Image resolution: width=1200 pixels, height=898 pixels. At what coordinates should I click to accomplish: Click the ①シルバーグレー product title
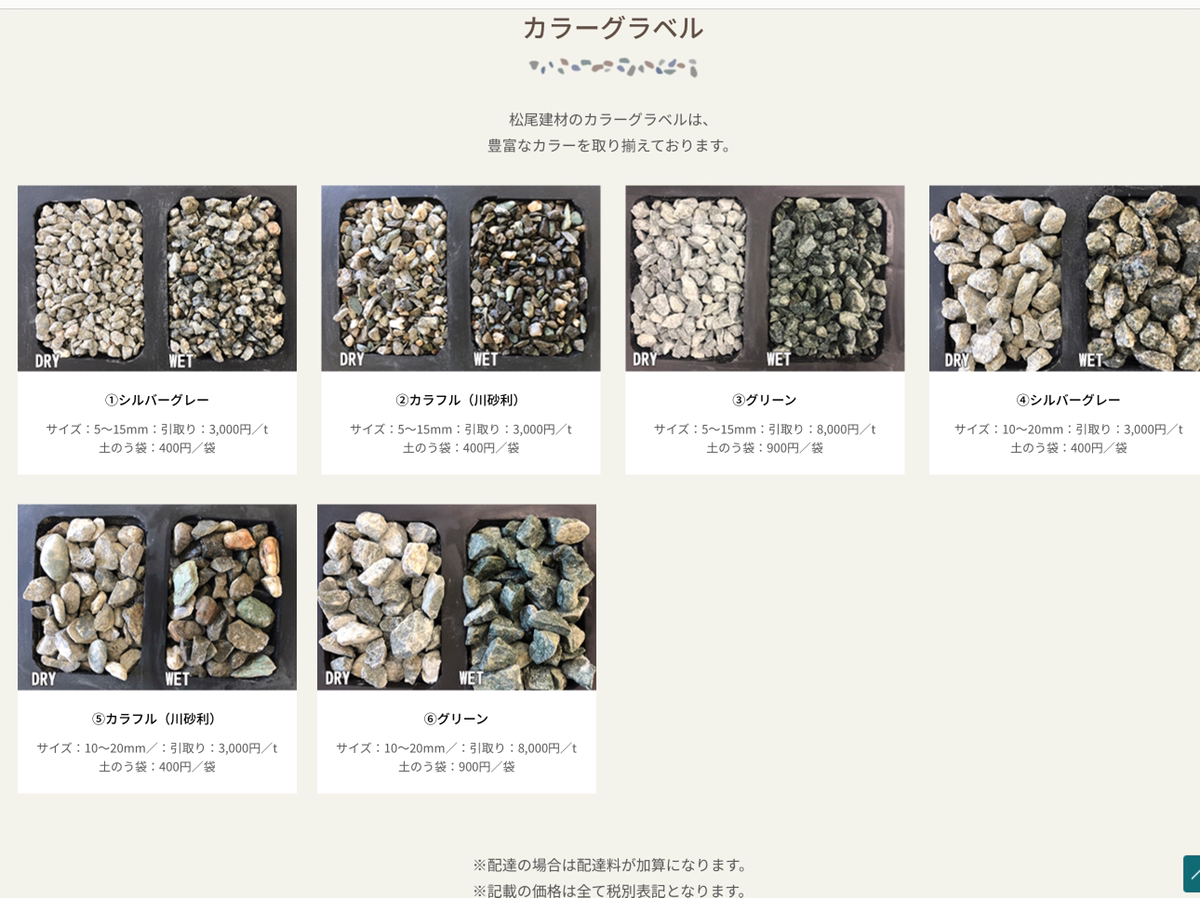pyautogui.click(x=157, y=400)
